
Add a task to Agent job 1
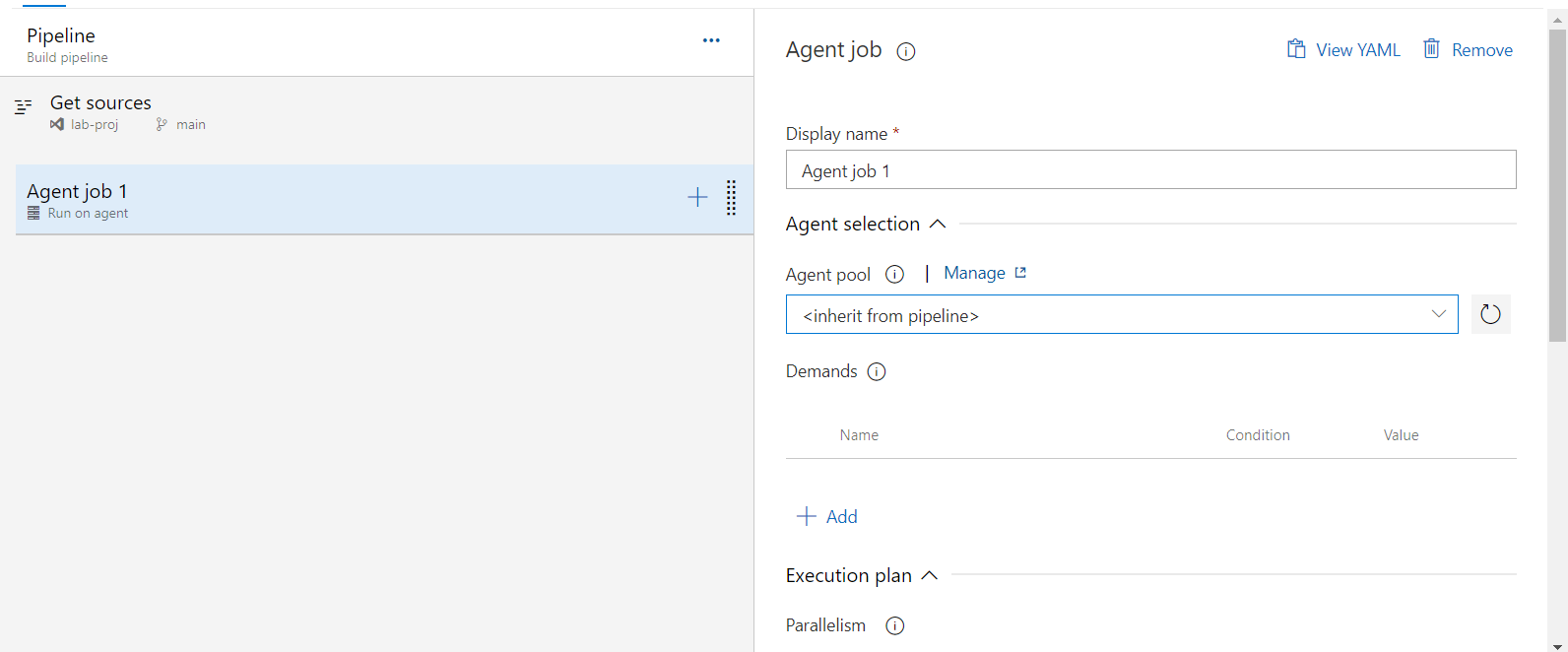(x=697, y=197)
